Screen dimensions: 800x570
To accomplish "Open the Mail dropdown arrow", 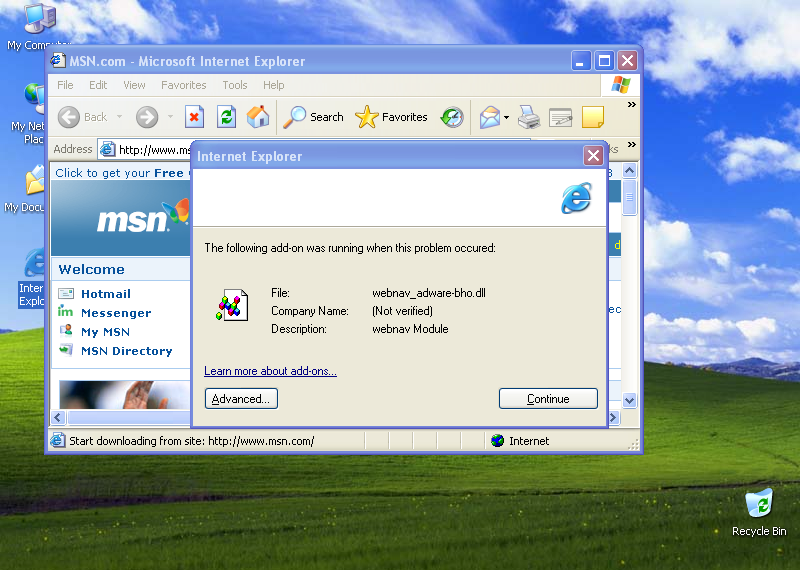I will point(506,117).
